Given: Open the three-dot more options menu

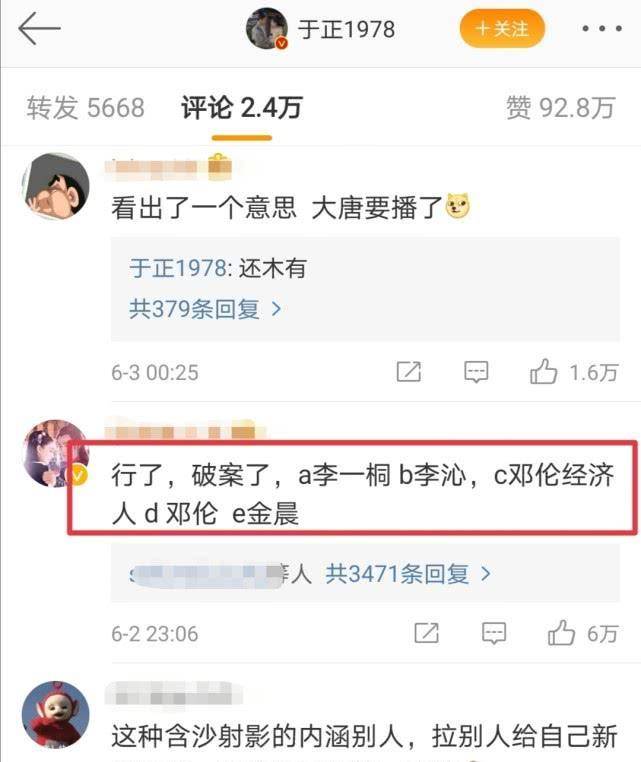Looking at the screenshot, I should 602,29.
